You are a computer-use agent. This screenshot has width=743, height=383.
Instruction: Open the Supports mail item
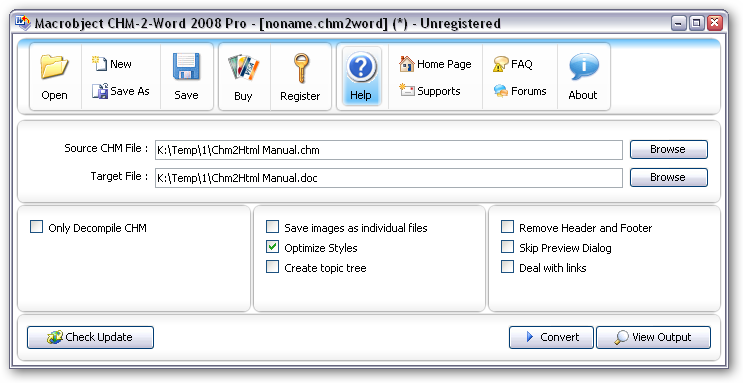tap(429, 91)
